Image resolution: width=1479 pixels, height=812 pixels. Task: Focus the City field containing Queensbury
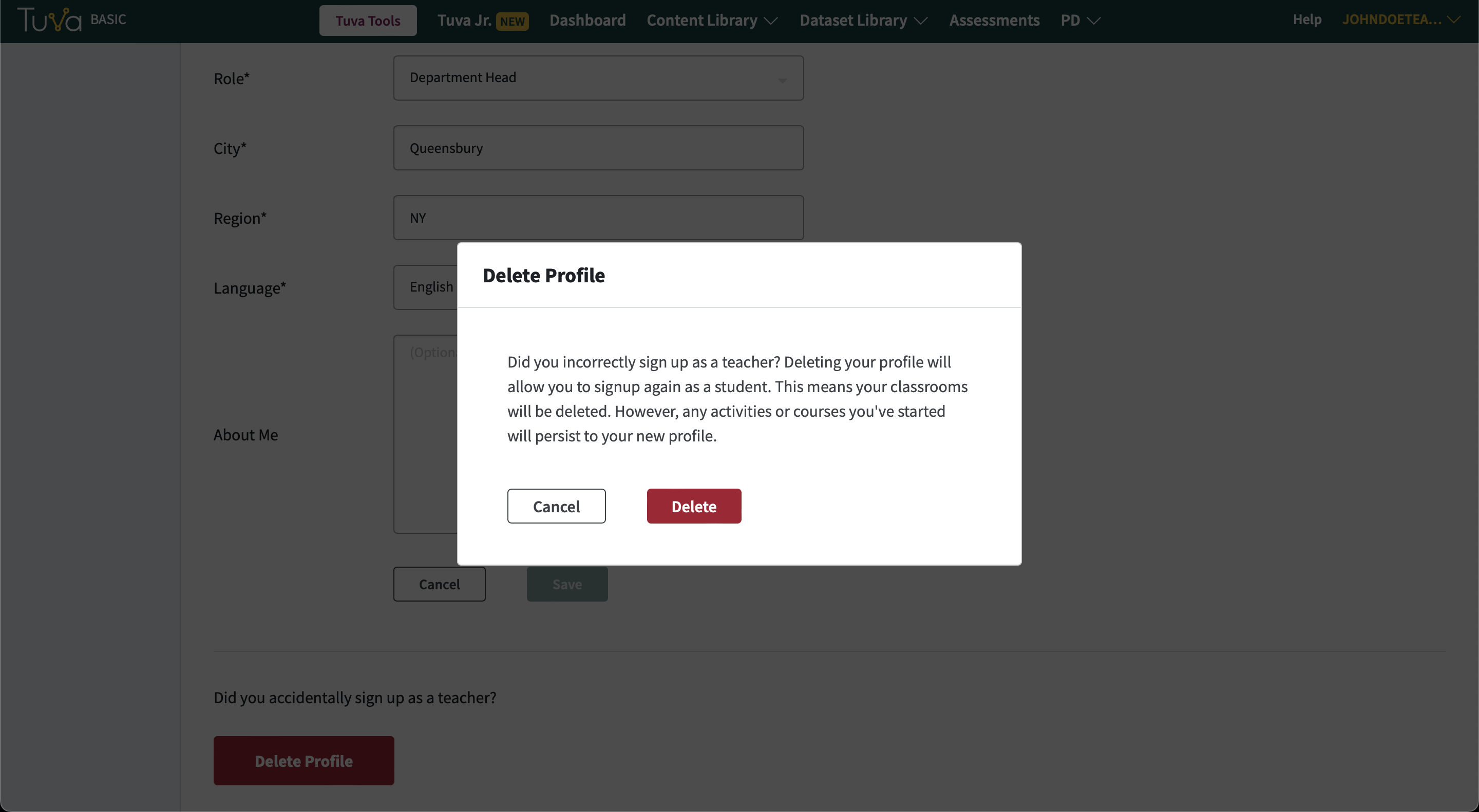click(x=598, y=148)
